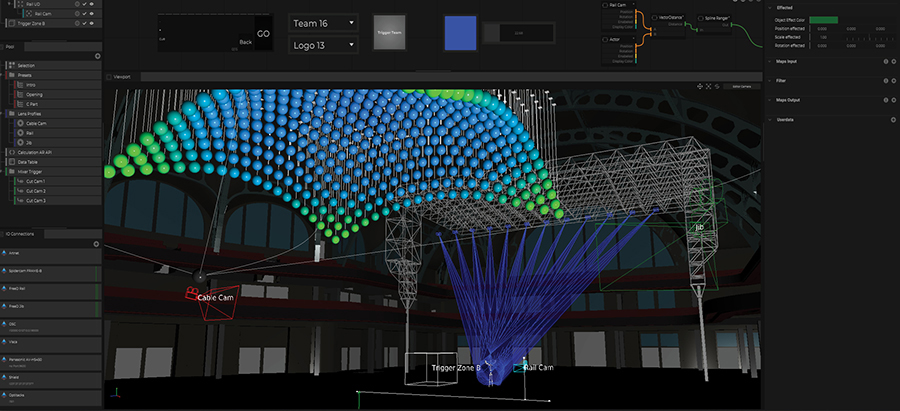Click the Editor Camera selector field

point(741,86)
